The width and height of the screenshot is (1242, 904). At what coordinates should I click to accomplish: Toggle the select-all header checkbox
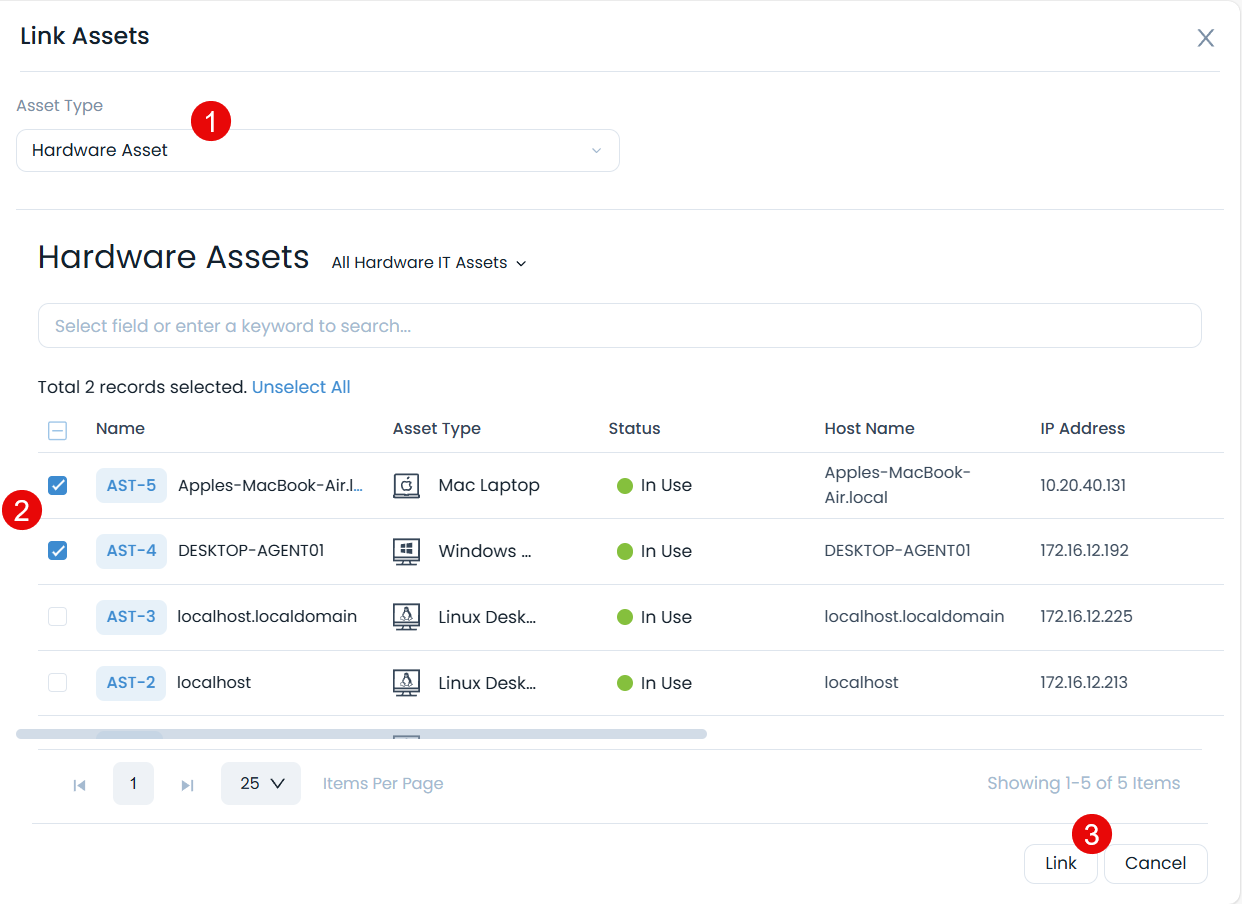point(58,430)
